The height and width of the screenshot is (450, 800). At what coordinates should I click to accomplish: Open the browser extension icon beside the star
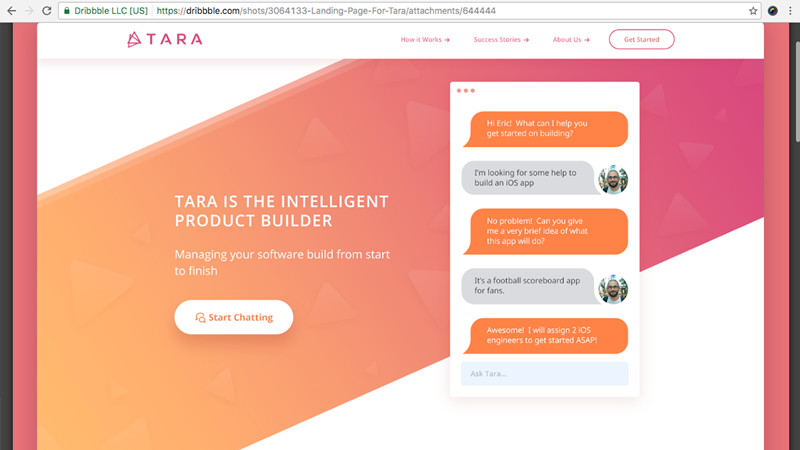tap(773, 11)
